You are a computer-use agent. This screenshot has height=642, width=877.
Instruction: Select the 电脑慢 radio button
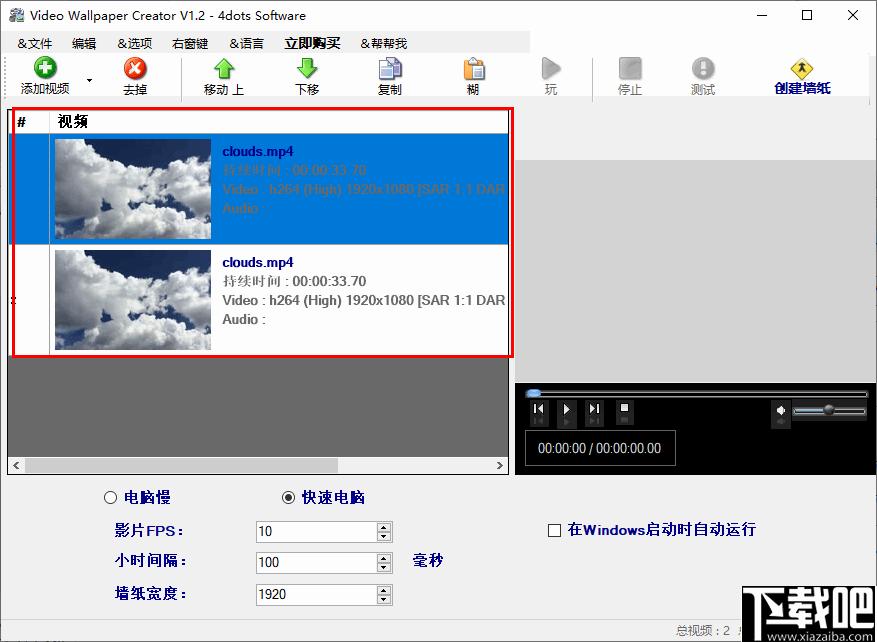(x=110, y=497)
